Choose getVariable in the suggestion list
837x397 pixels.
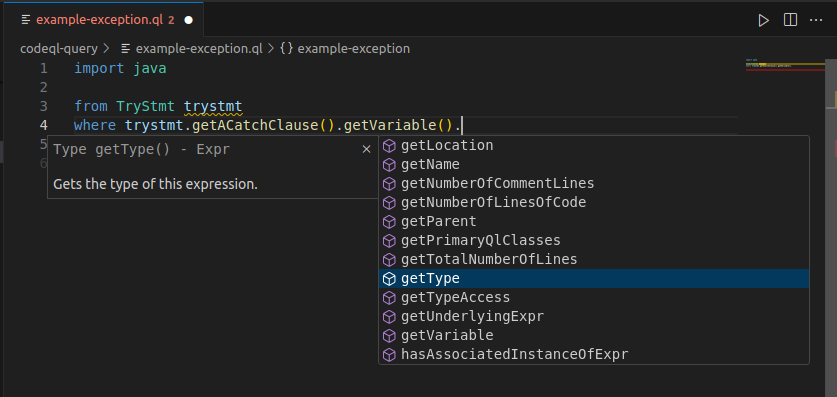coord(594,335)
